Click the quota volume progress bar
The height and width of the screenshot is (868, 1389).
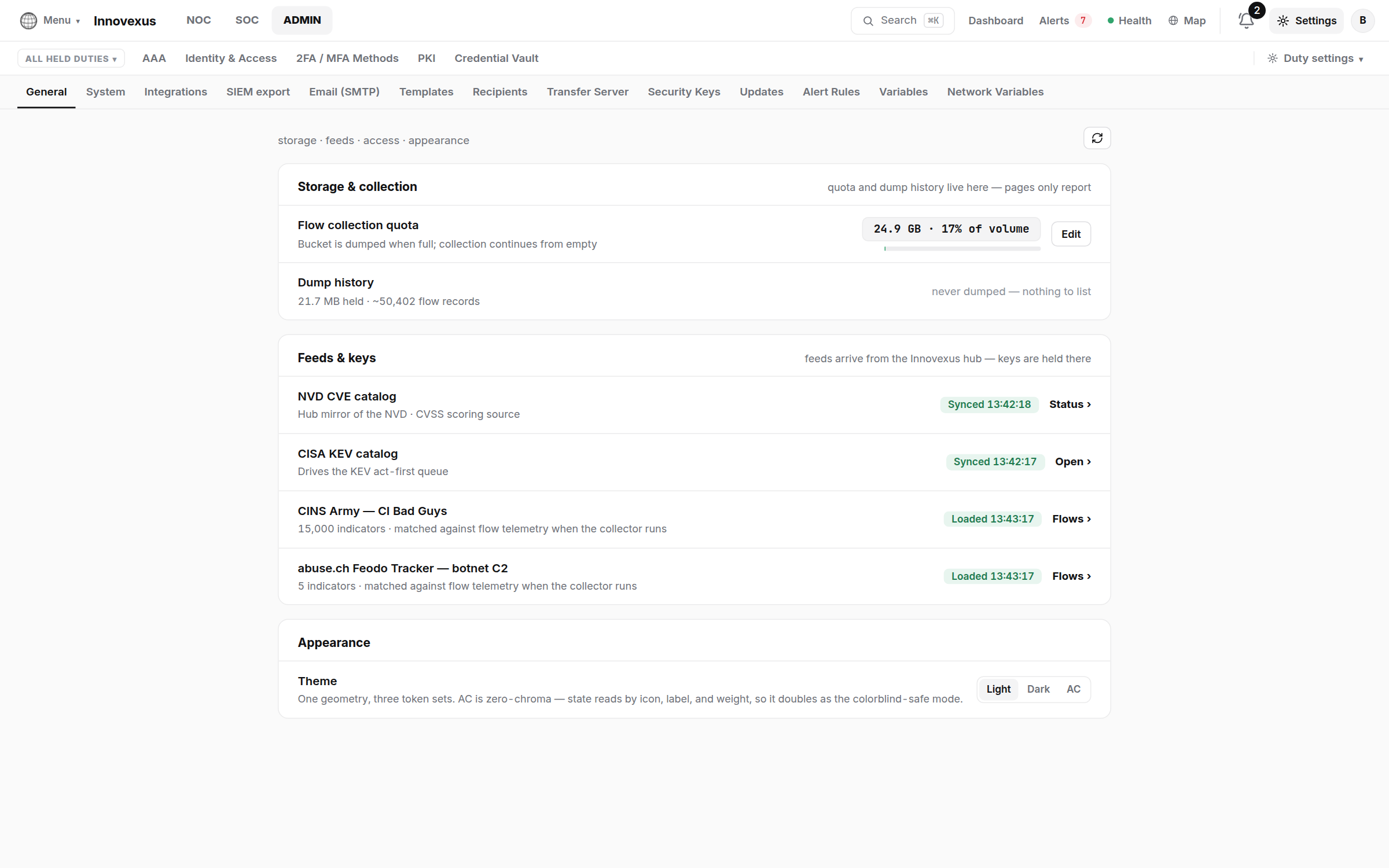tap(962, 249)
